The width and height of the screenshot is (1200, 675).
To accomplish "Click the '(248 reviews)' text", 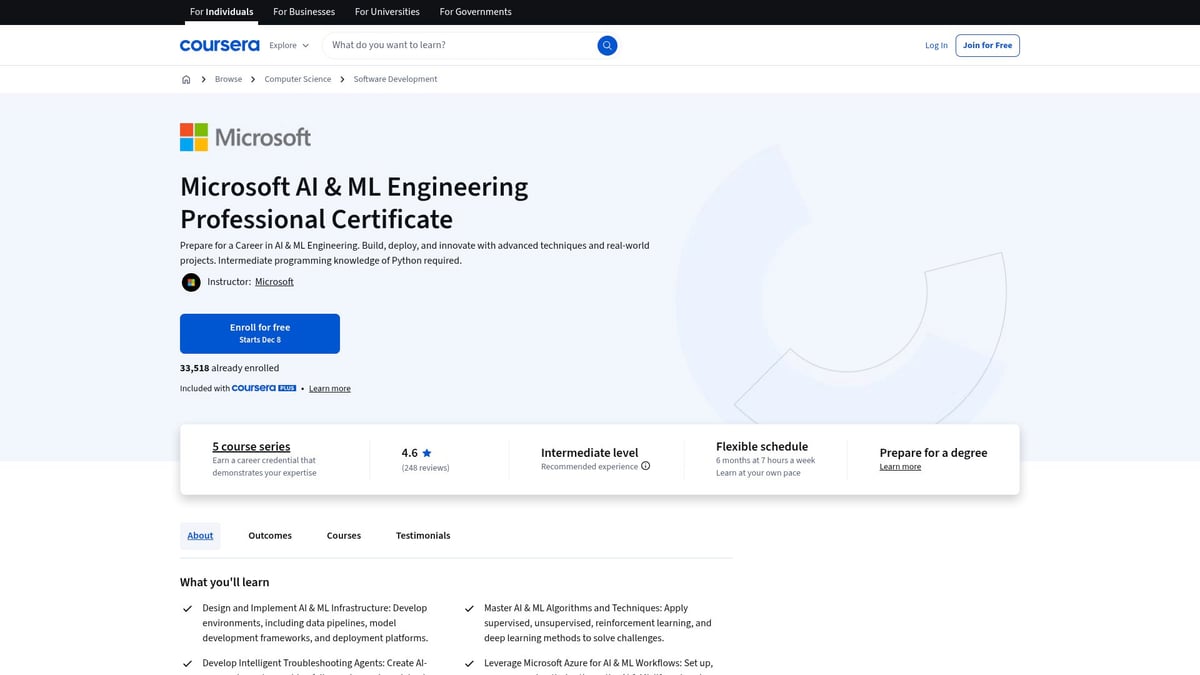I will (x=425, y=468).
